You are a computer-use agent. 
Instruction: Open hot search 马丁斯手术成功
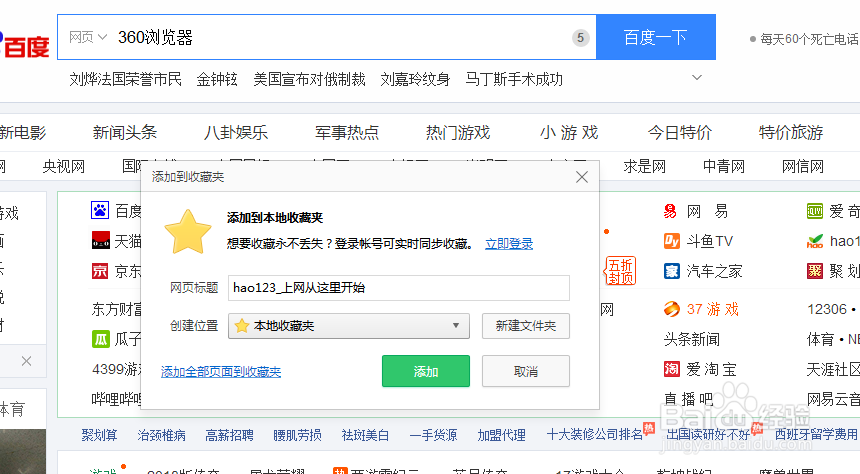pyautogui.click(x=514, y=80)
